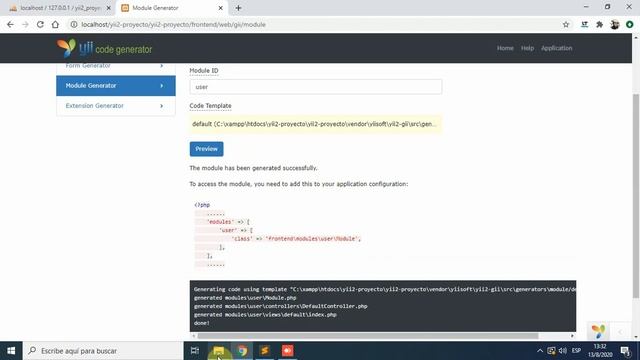Click the generated successfully message
The image size is (640, 360).
click(x=253, y=168)
